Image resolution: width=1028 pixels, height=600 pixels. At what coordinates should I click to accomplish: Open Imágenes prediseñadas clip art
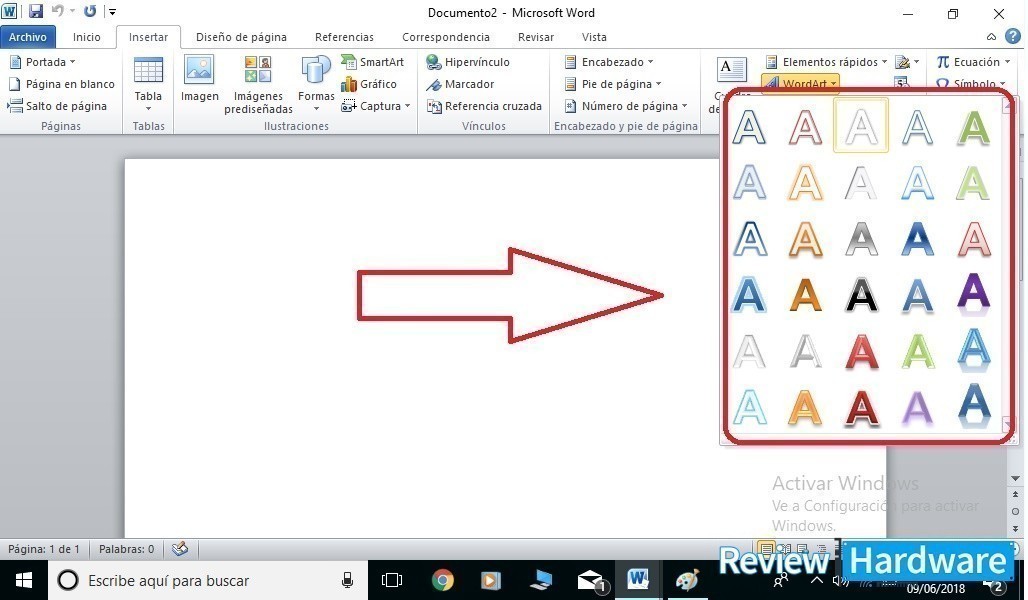[x=258, y=85]
